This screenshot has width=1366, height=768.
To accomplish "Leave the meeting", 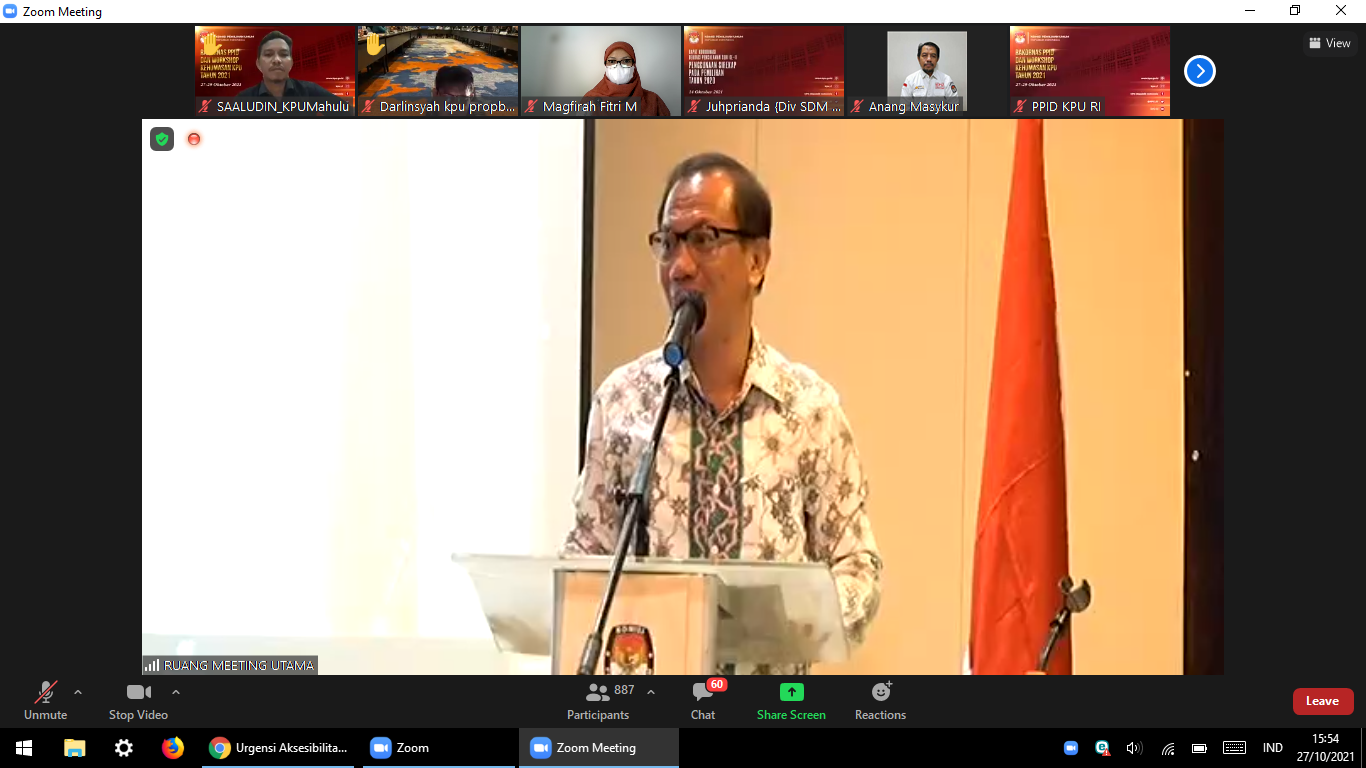I will coord(1322,701).
